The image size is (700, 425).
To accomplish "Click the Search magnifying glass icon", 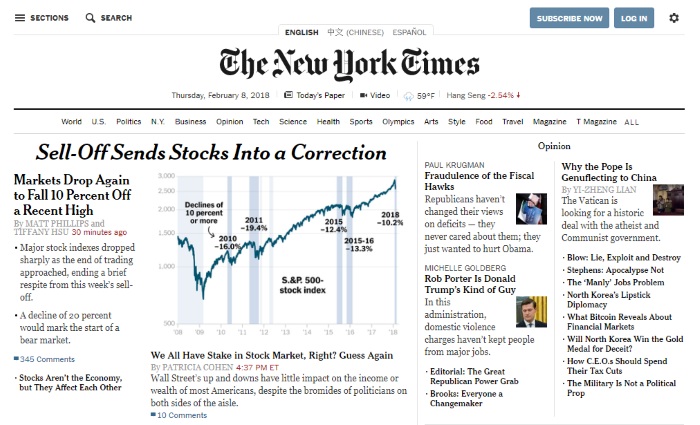I will [90, 18].
